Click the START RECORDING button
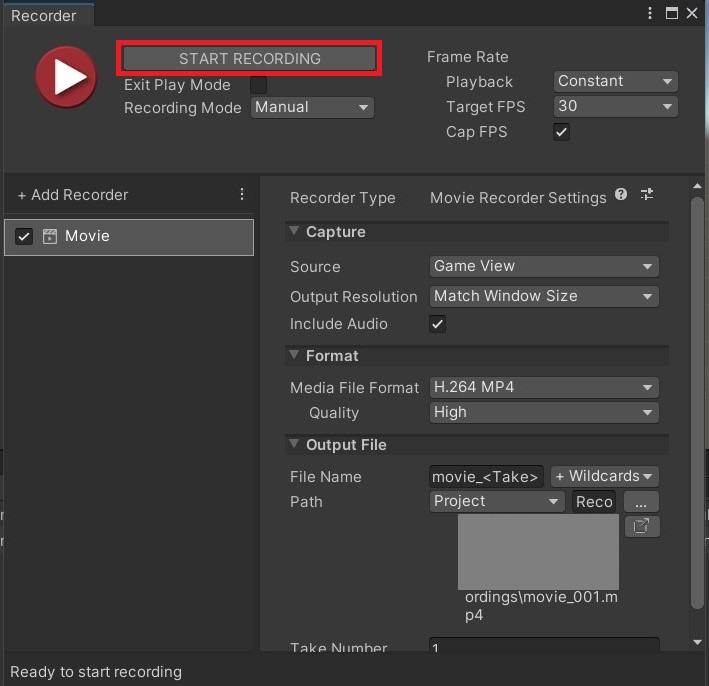The image size is (709, 686). pyautogui.click(x=249, y=58)
